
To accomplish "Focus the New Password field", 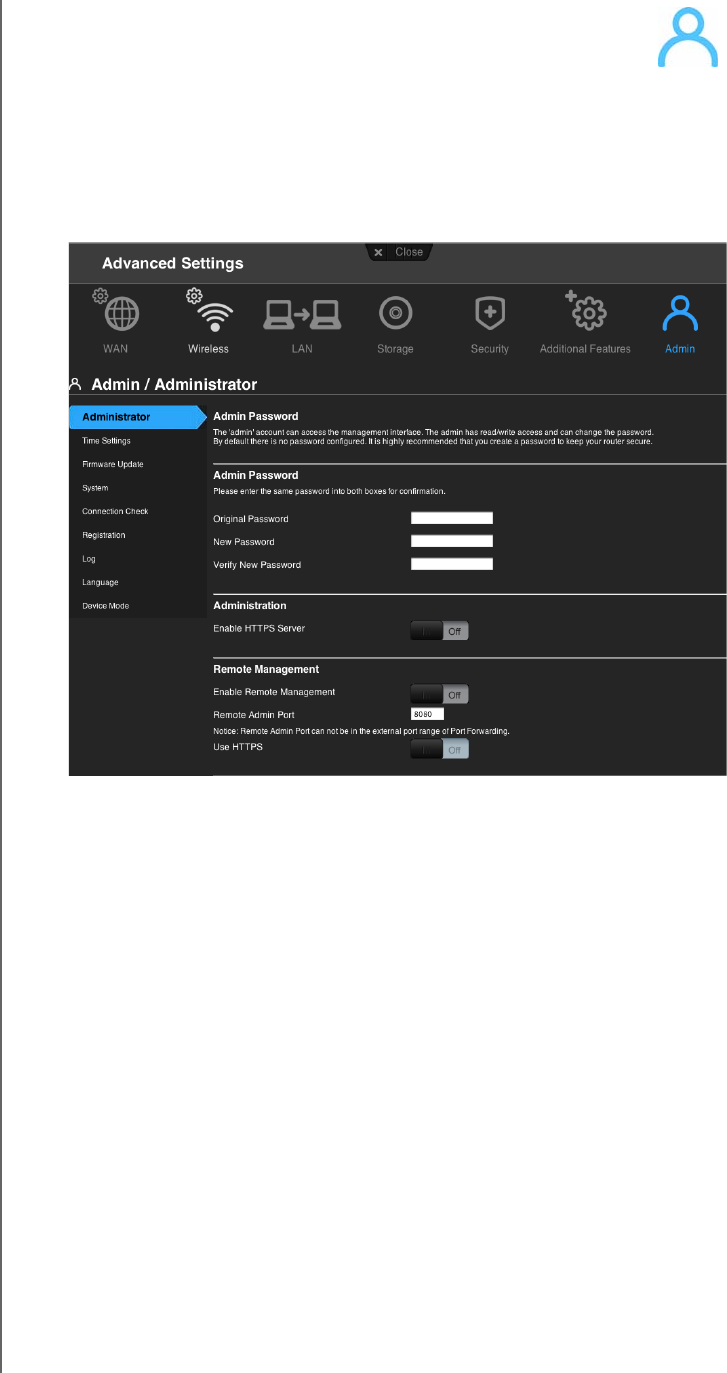I will coord(452,541).
